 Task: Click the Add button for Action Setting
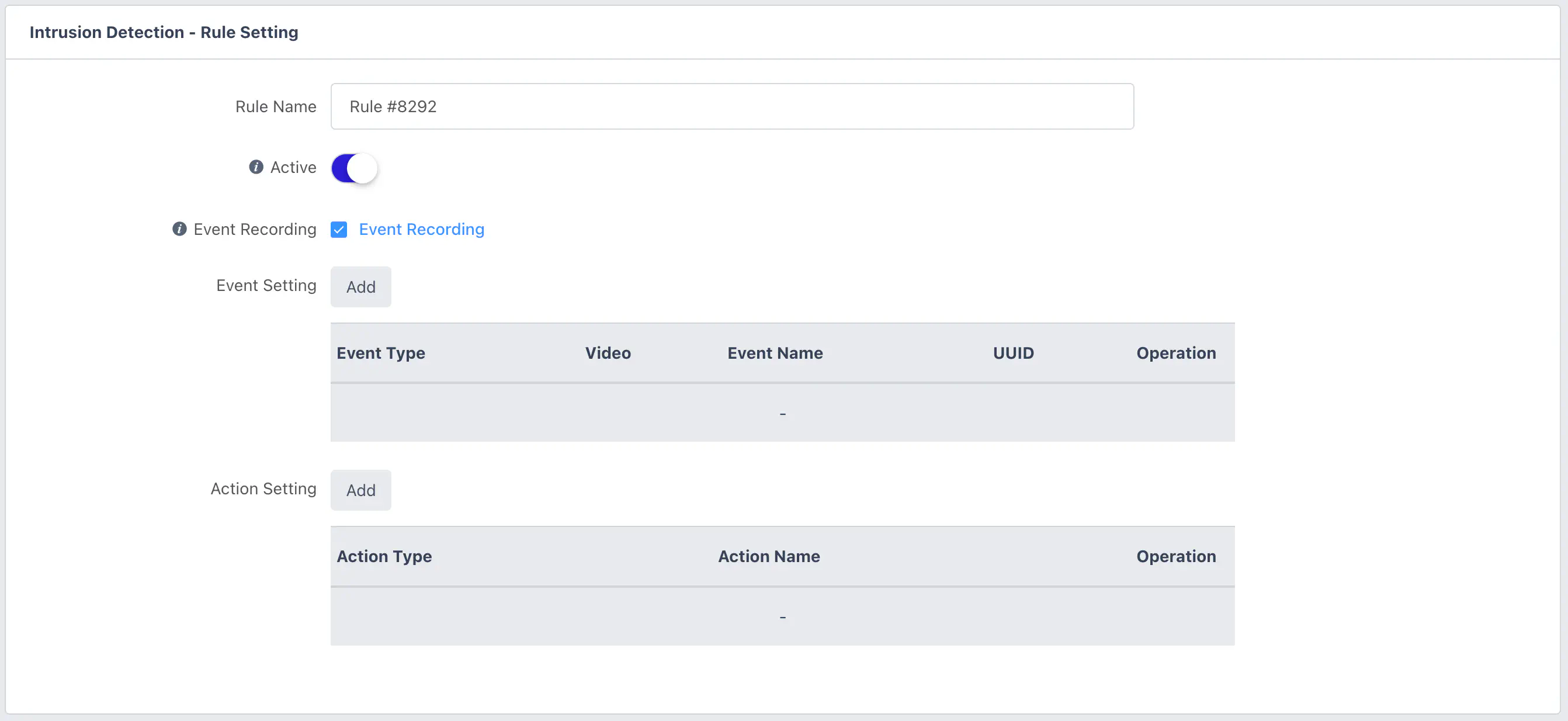pos(361,490)
